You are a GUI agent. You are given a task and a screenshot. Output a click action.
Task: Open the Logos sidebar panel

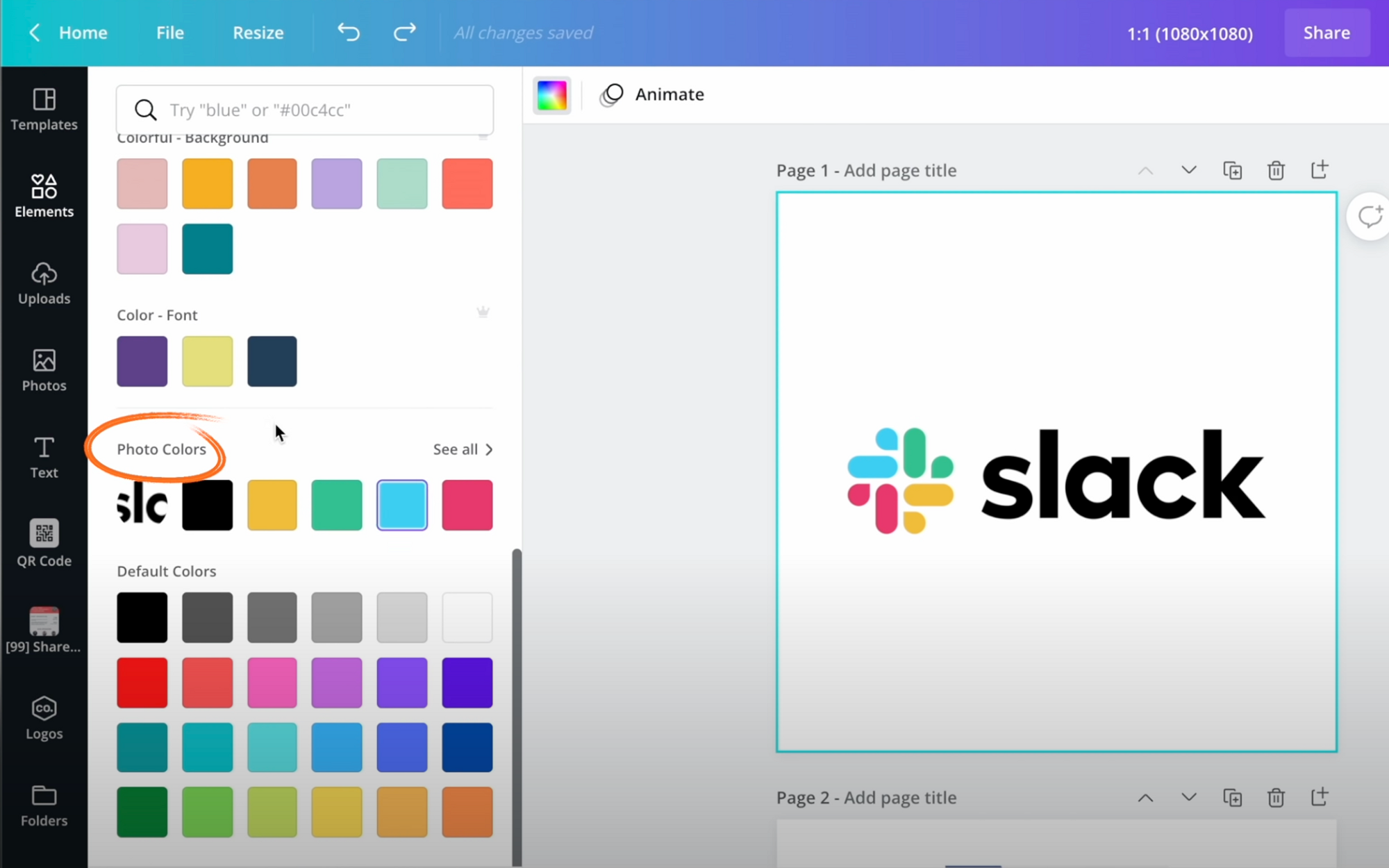click(44, 718)
